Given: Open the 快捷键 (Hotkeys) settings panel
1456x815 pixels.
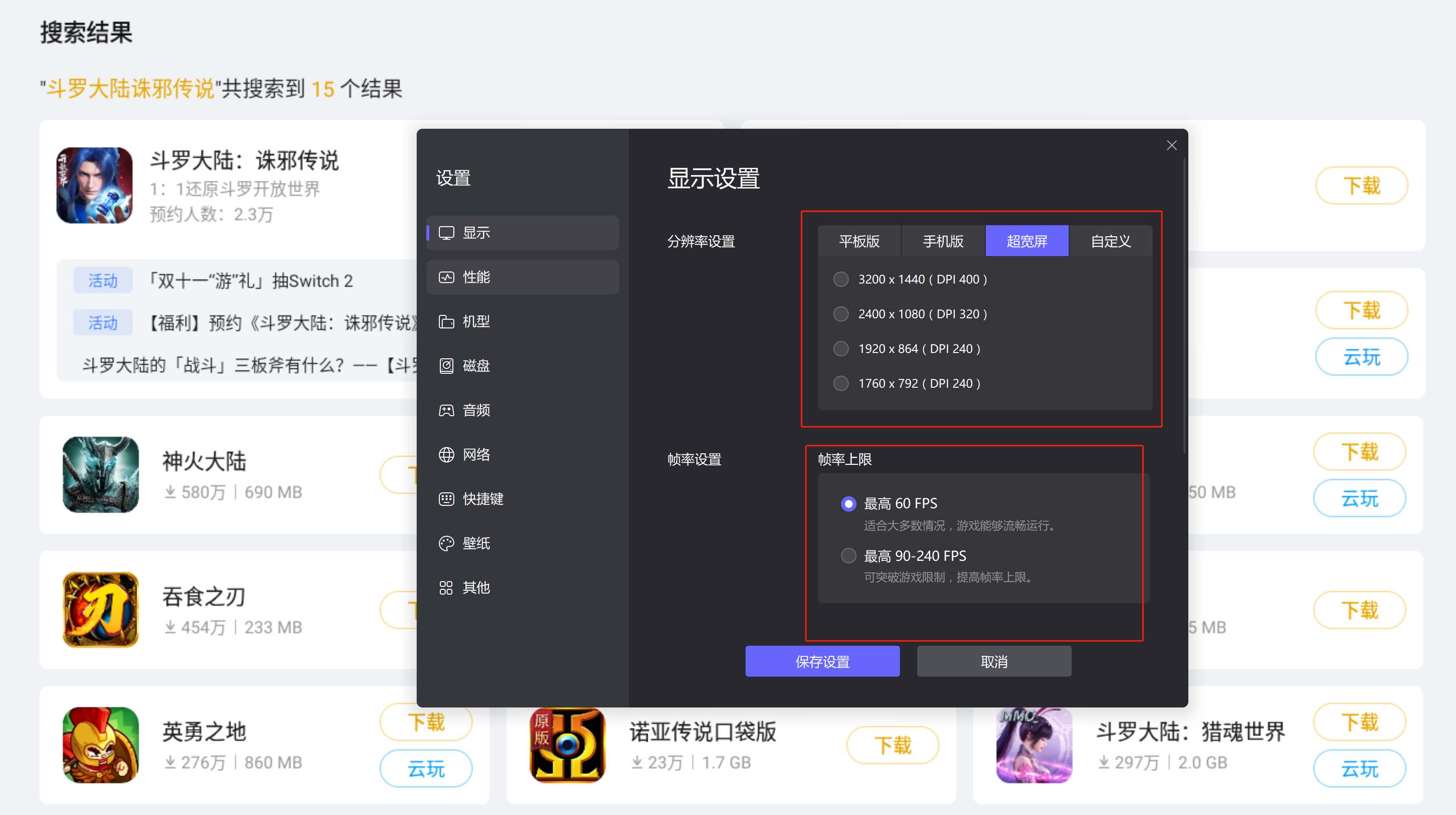Looking at the screenshot, I should pos(521,499).
